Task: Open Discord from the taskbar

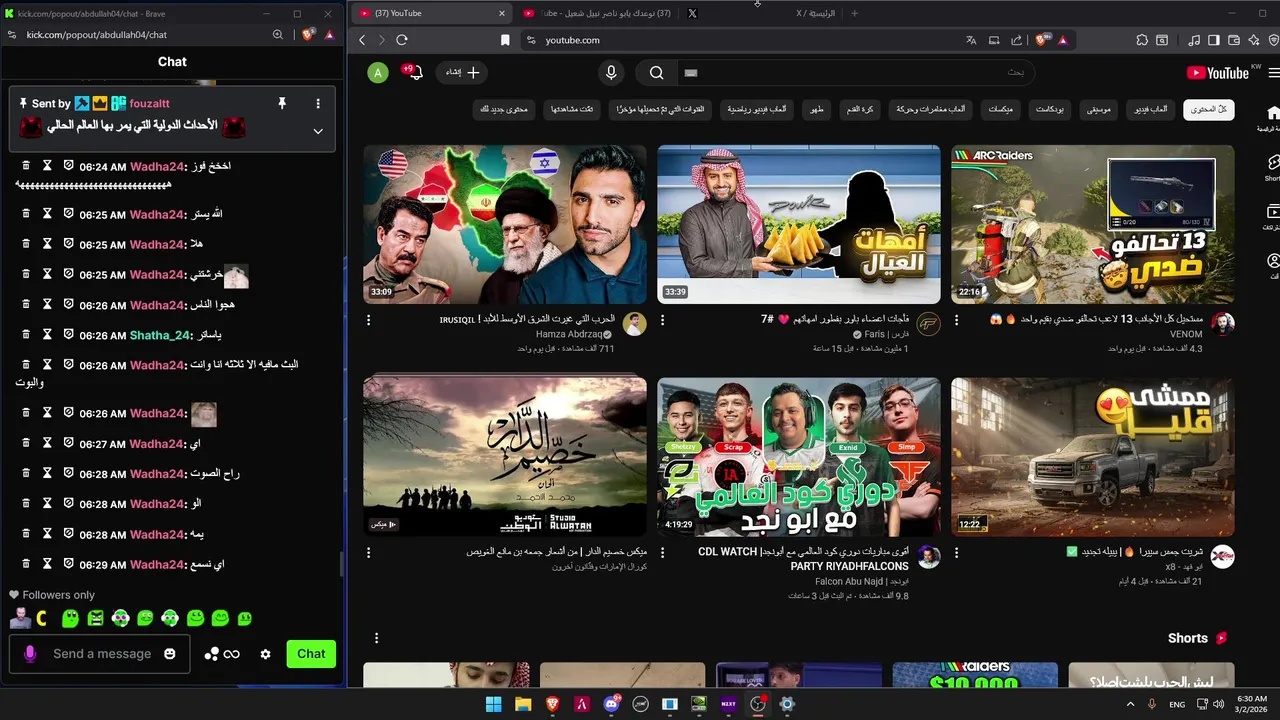Action: point(611,704)
